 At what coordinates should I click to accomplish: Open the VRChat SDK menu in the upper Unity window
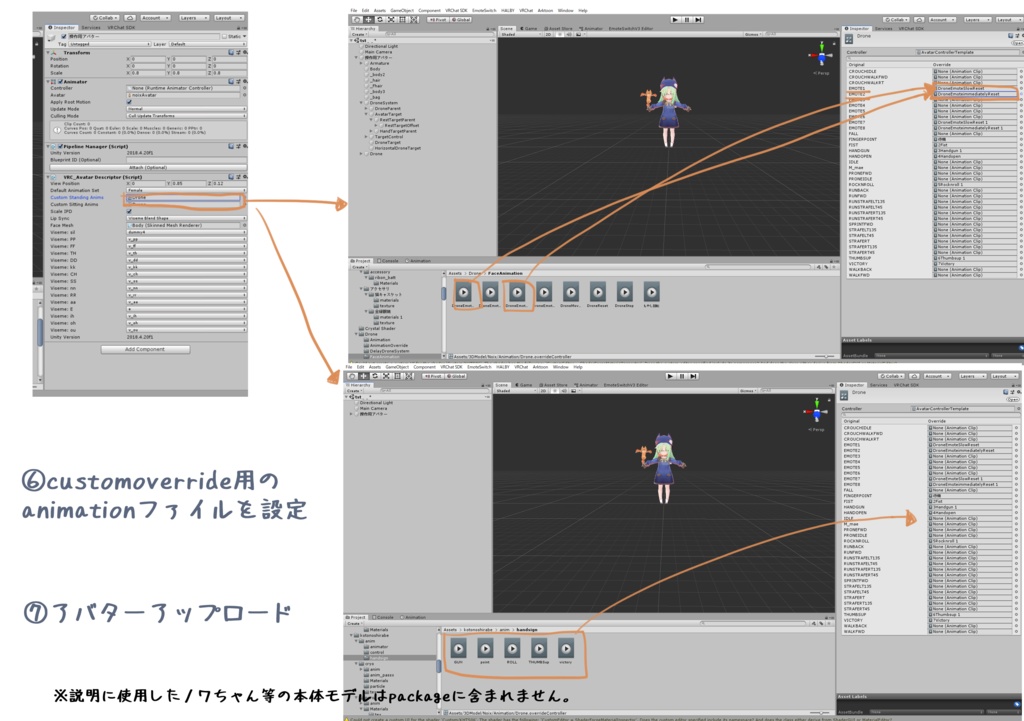tap(456, 10)
